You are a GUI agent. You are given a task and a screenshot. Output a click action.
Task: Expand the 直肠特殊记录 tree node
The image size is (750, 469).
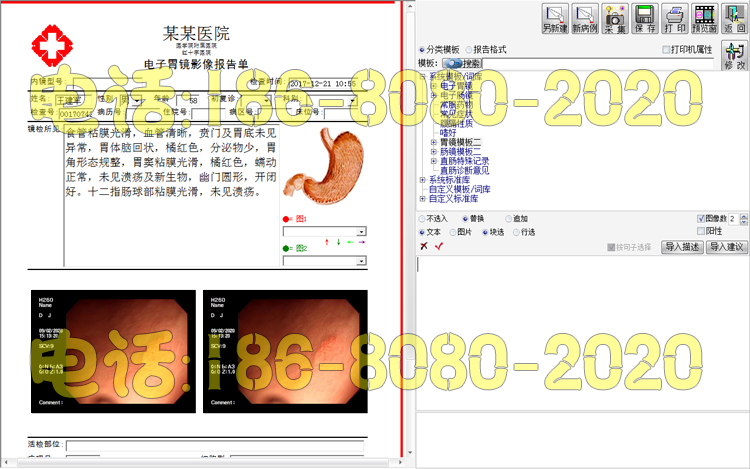point(433,161)
